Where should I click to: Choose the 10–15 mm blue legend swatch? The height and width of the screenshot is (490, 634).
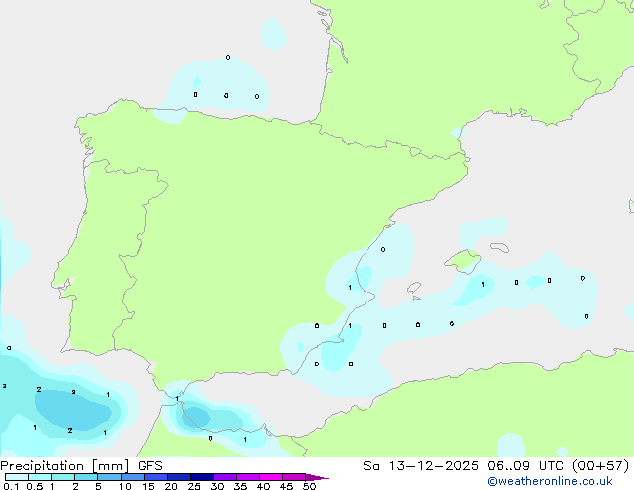click(x=133, y=477)
